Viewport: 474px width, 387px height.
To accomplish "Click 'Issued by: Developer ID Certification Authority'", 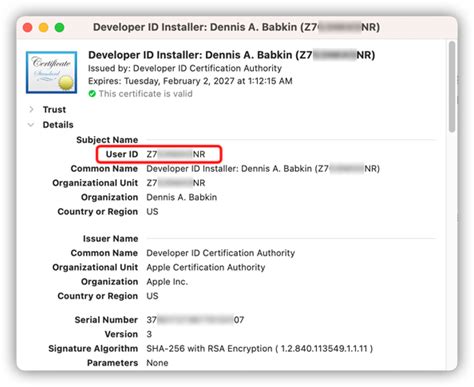I will tap(185, 68).
